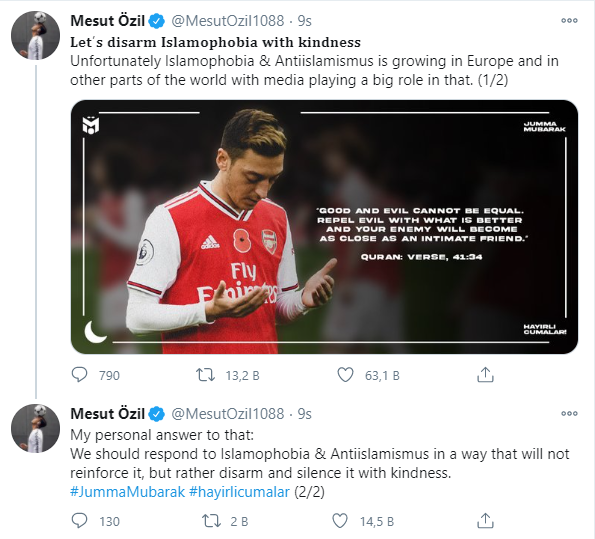Open Mesut Özil avatar on first tweet
The image size is (595, 539).
click(x=36, y=35)
